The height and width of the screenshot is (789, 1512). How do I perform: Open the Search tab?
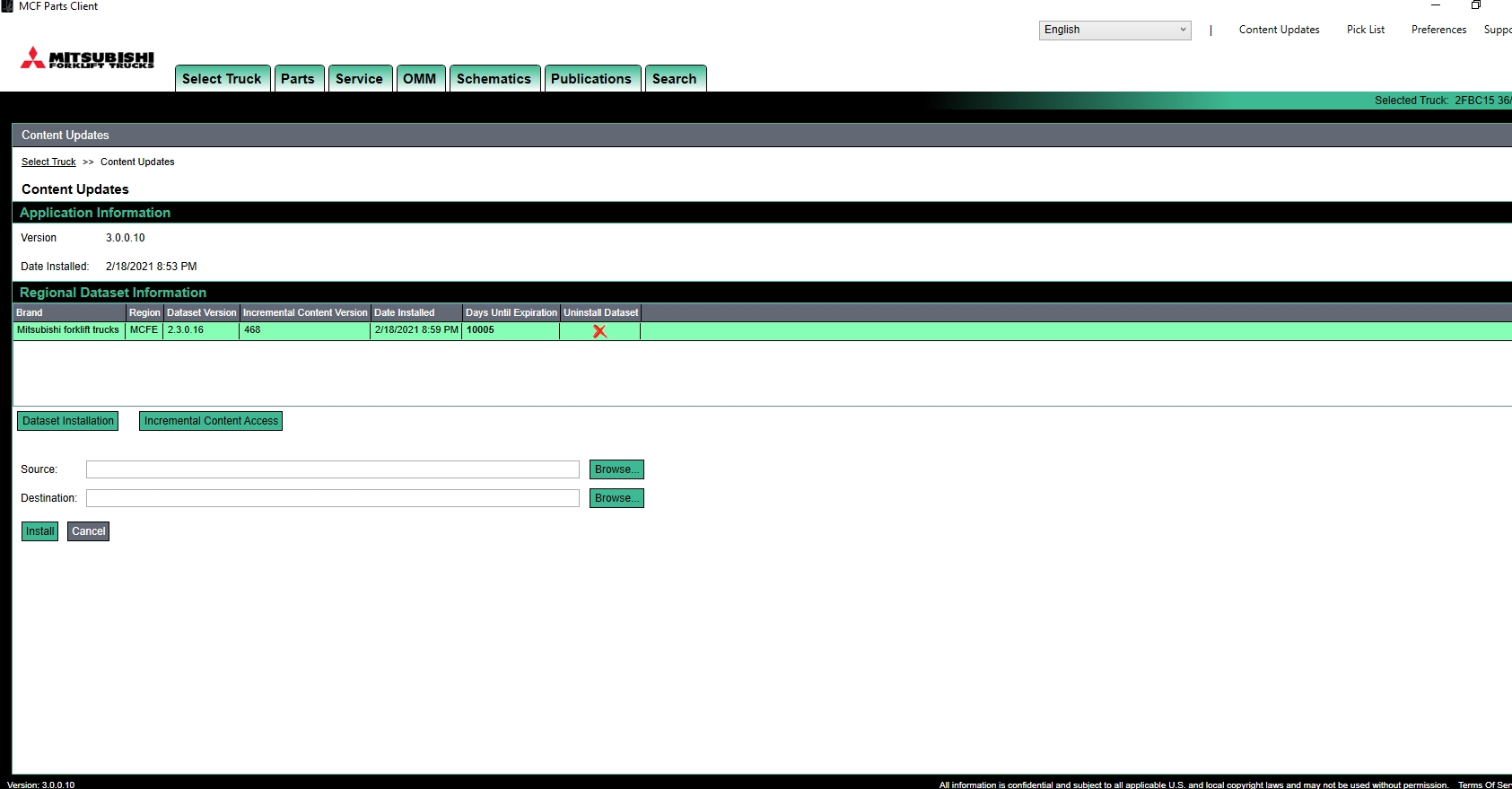click(675, 79)
